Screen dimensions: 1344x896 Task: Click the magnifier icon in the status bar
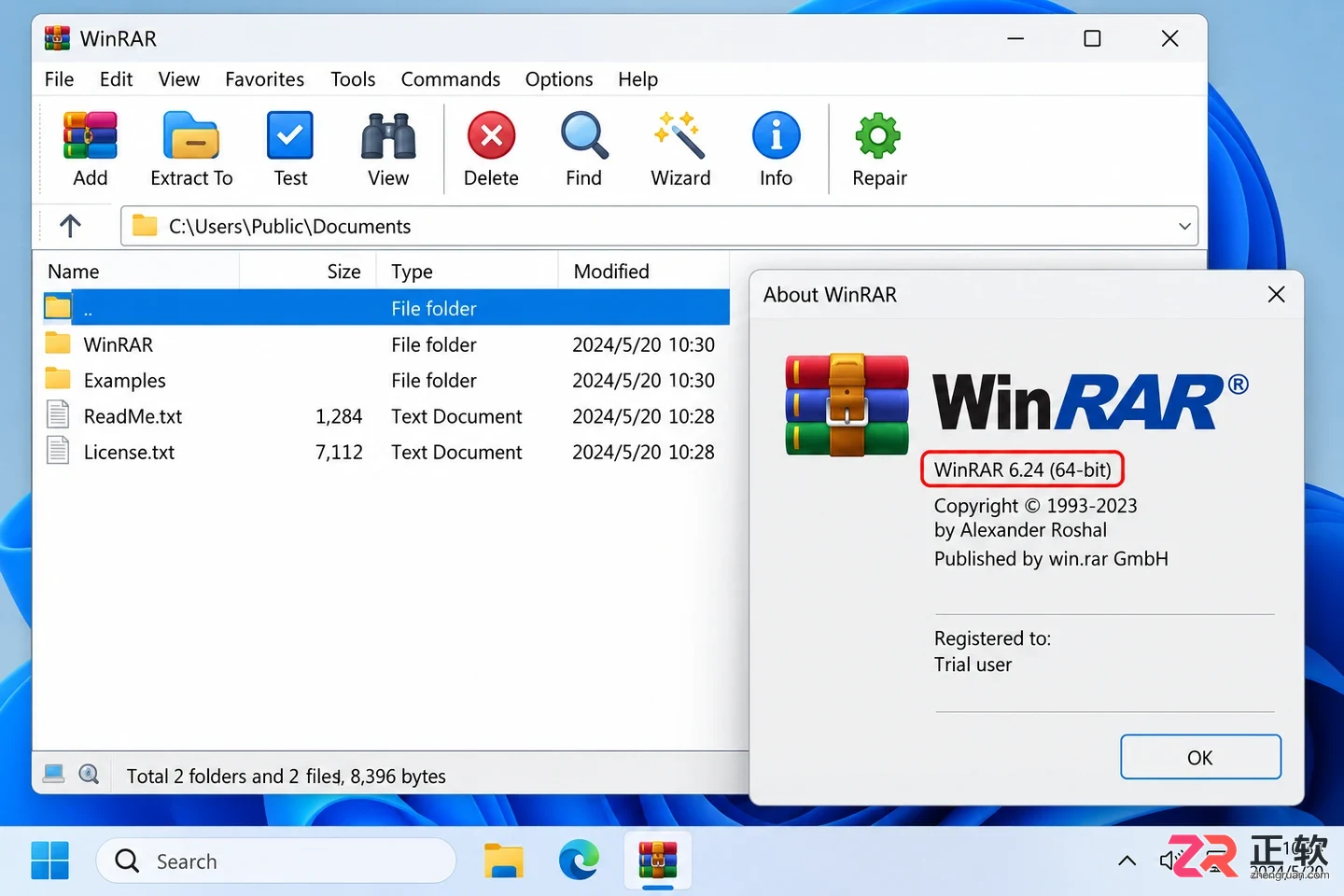click(89, 774)
